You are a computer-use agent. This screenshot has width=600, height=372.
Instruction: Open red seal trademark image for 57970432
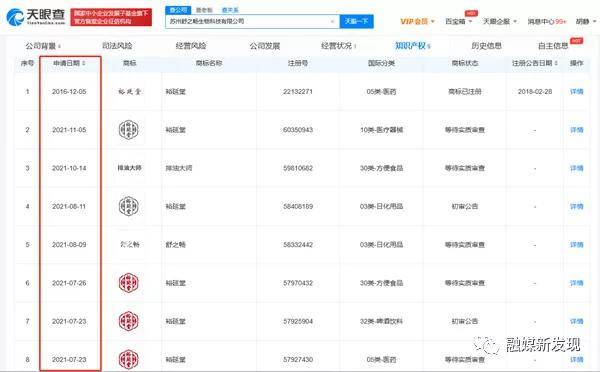tap(129, 283)
